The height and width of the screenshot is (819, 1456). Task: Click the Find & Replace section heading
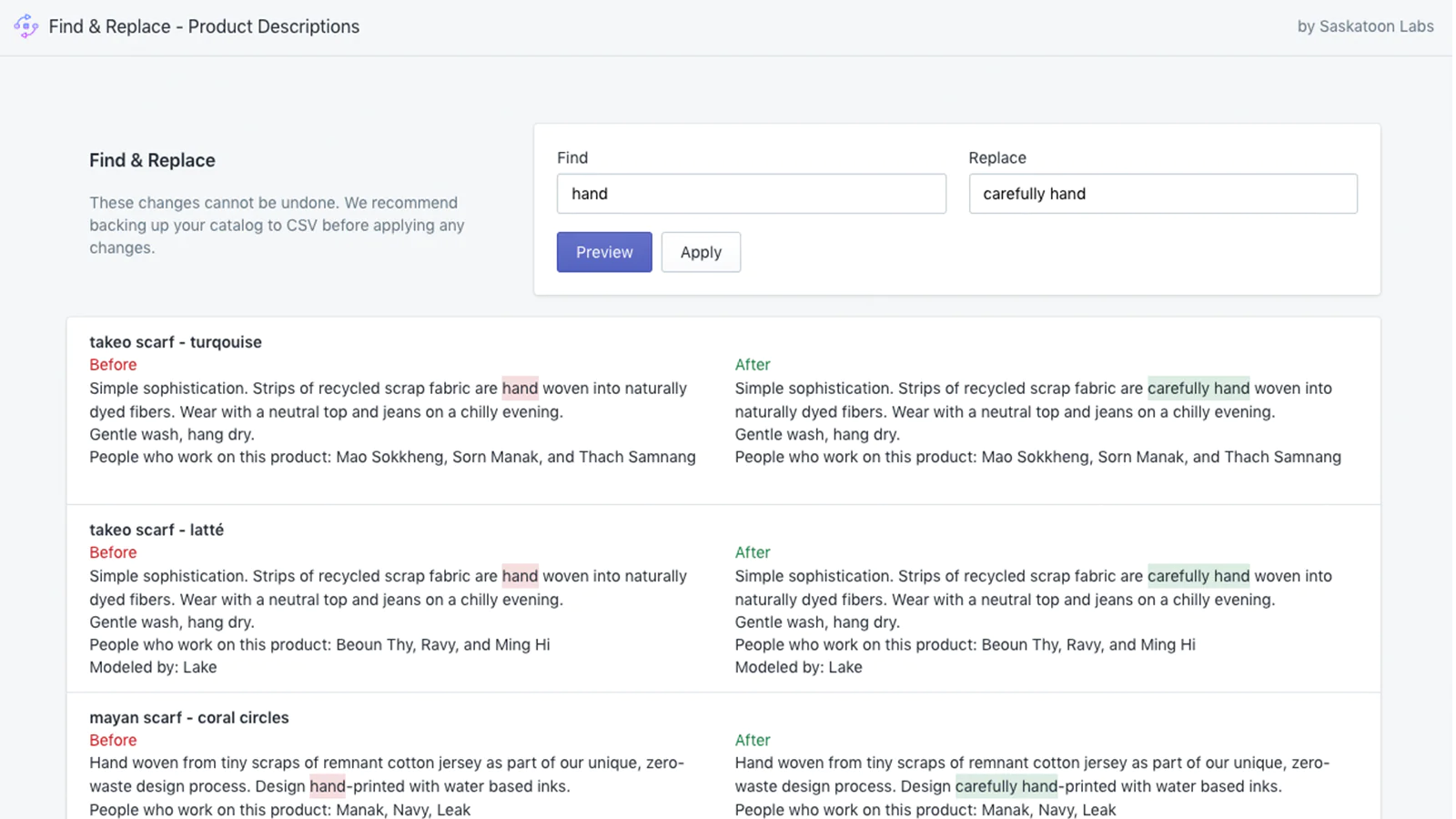coord(152,160)
